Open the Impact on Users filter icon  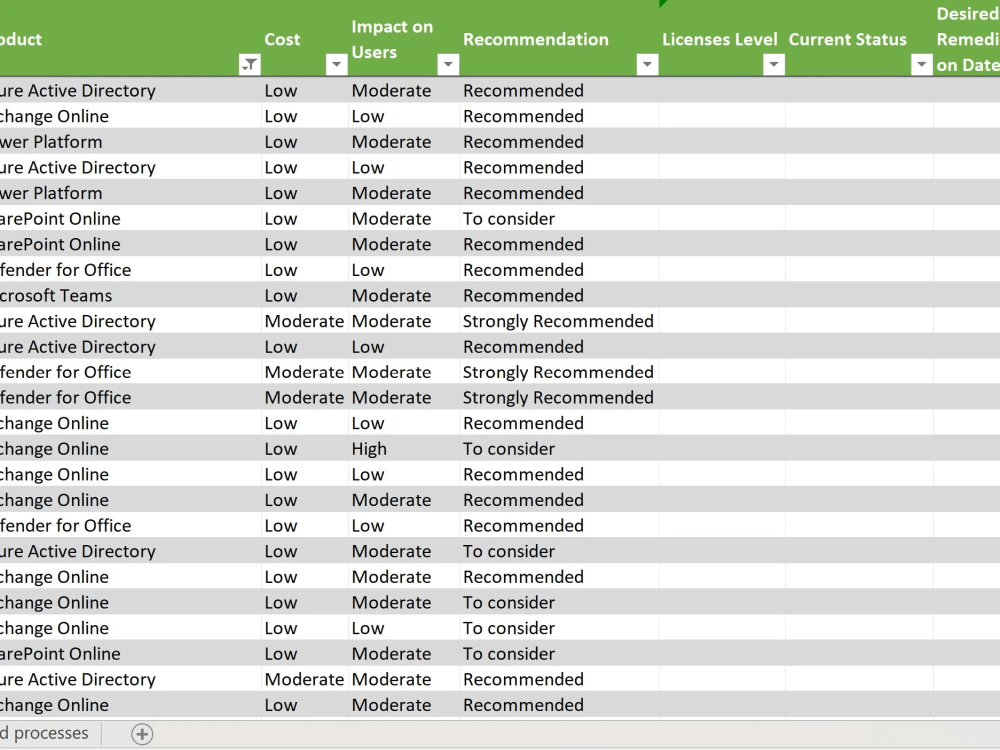448,64
